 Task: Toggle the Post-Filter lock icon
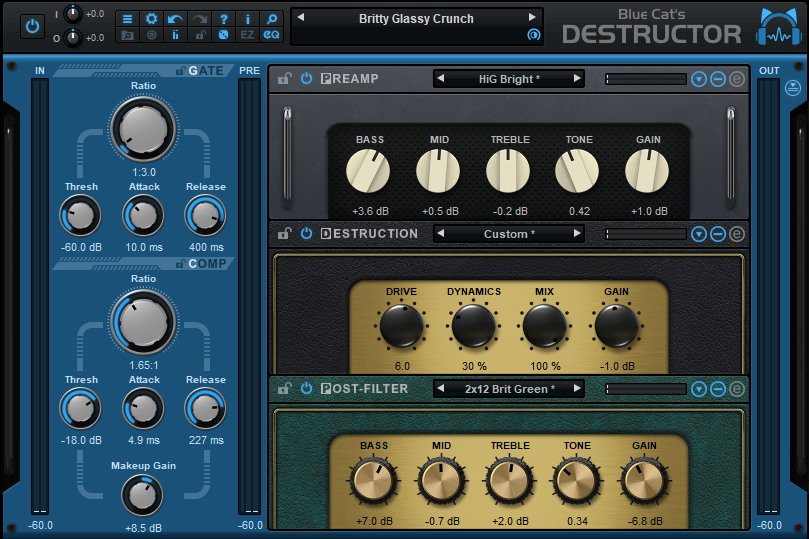[285, 388]
